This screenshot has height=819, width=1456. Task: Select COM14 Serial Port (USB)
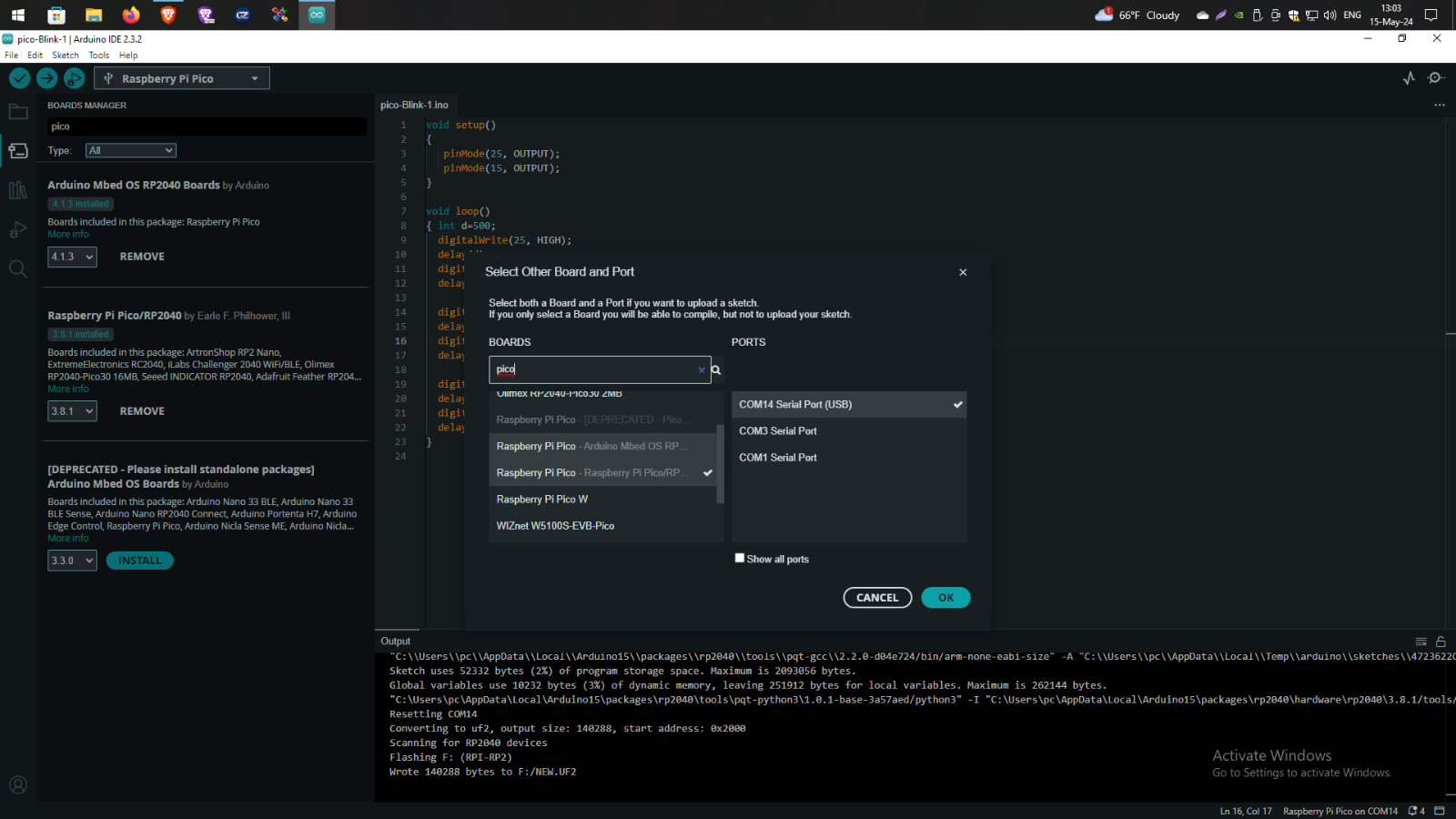849,404
